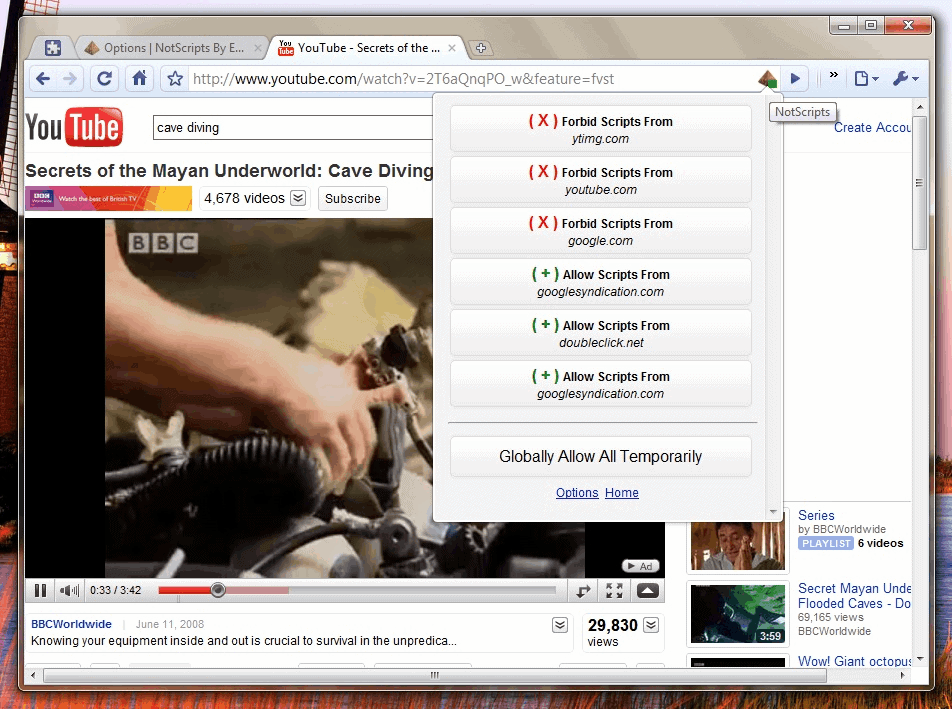Click the June 11, 2008 upload date
Screen dimensions: 952x709
[x=170, y=624]
